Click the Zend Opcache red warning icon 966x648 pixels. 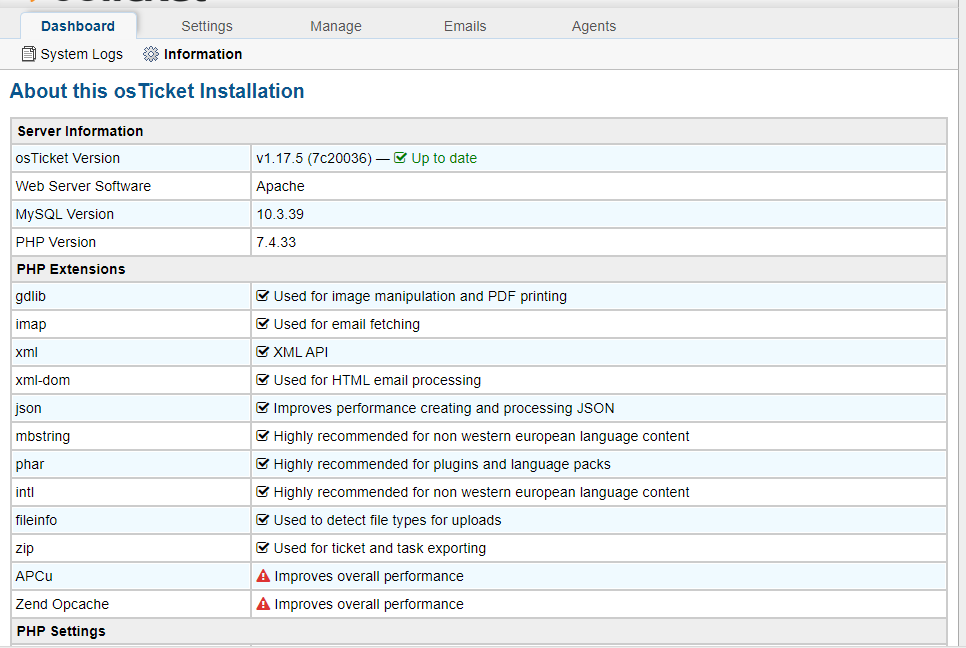264,604
